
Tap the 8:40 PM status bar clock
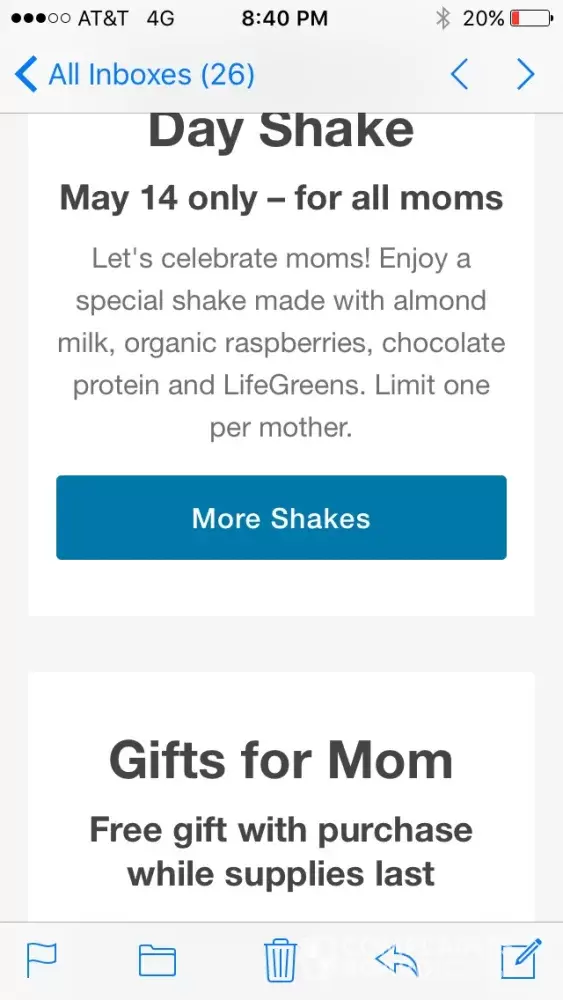[284, 18]
